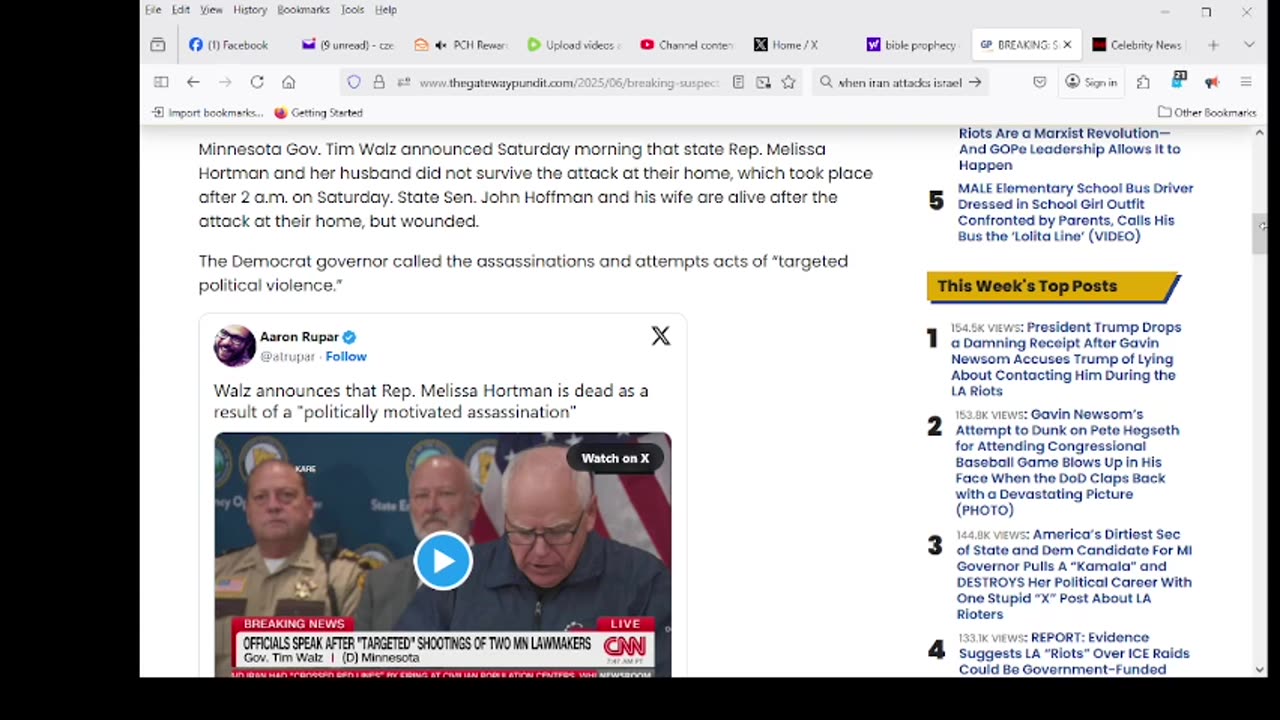1280x720 pixels.
Task: Go back to previous page
Action: coord(193,82)
